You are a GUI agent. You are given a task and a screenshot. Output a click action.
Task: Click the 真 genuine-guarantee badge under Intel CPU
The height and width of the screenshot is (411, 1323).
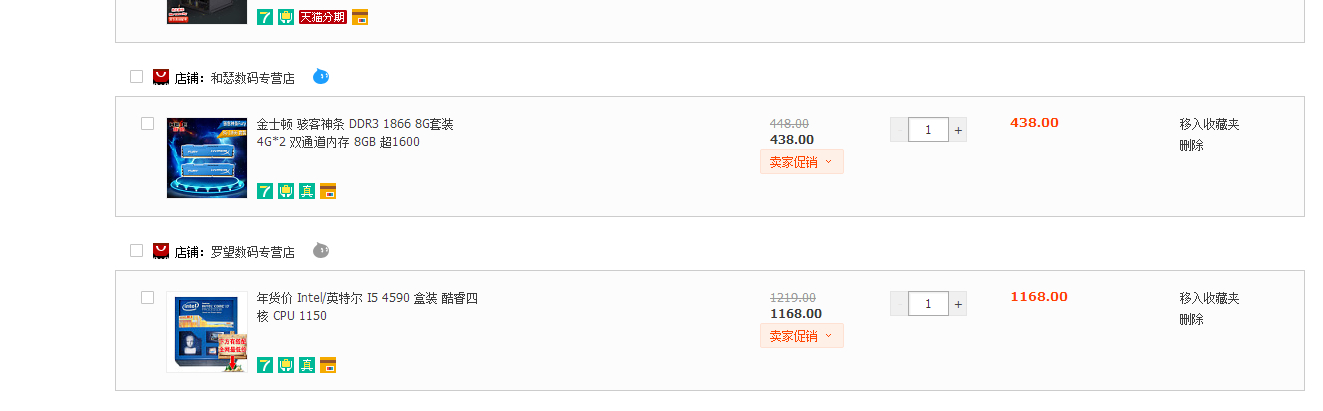coord(307,365)
